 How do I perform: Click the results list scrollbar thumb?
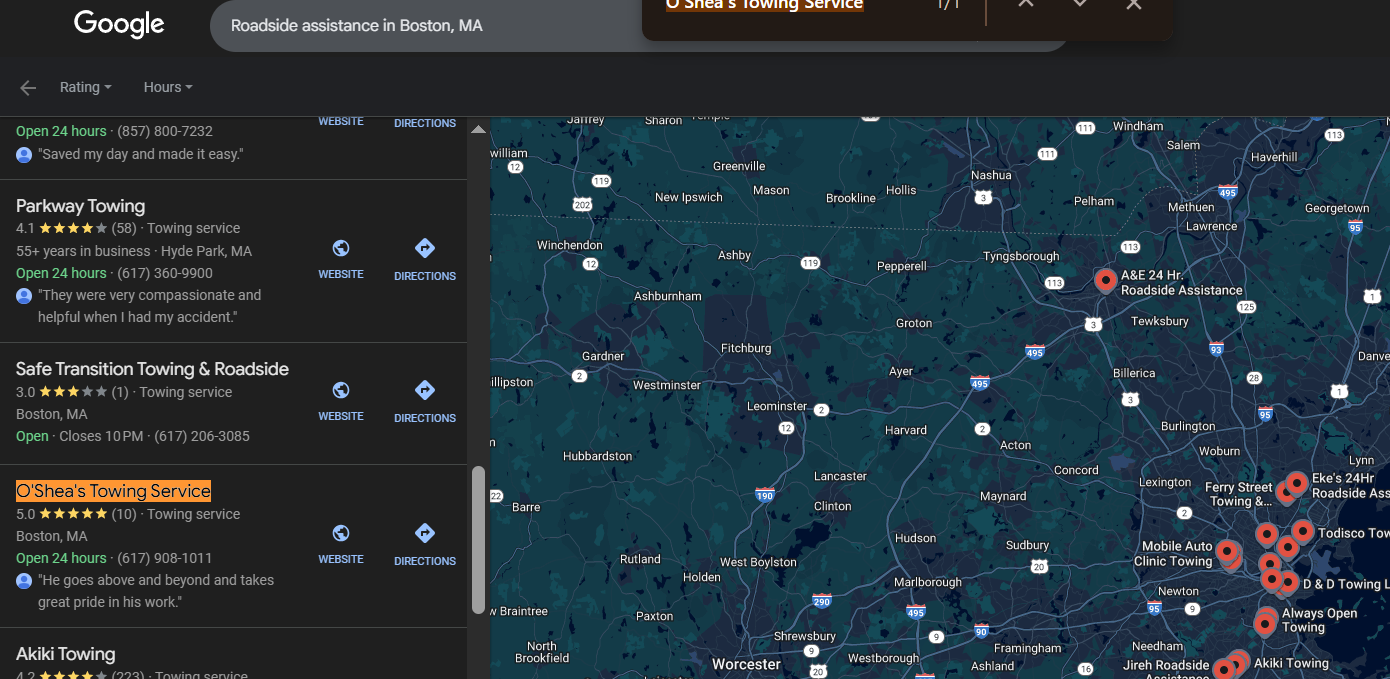(478, 539)
